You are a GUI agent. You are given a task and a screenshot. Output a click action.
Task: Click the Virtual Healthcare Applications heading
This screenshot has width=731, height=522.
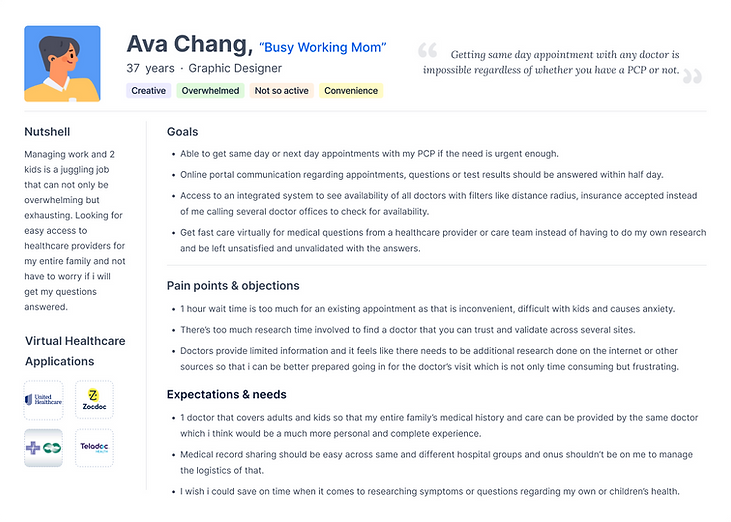[x=75, y=351]
